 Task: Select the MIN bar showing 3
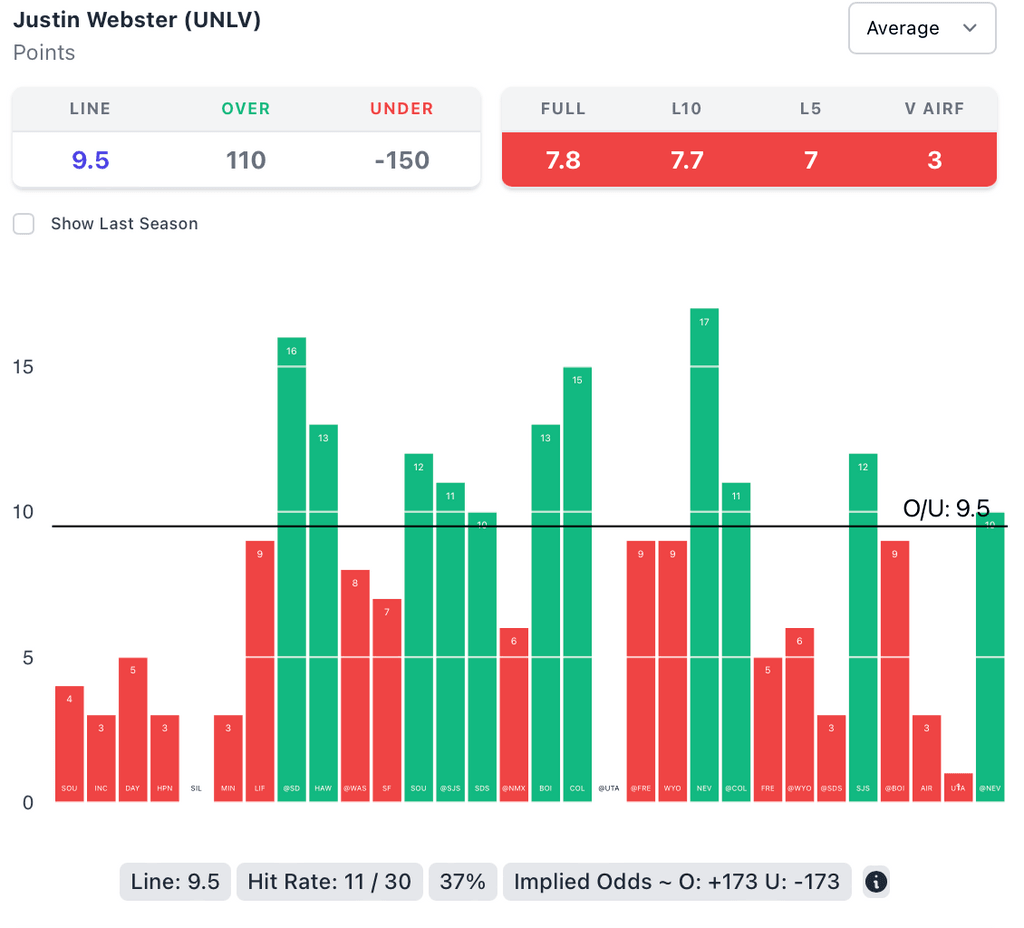click(228, 758)
